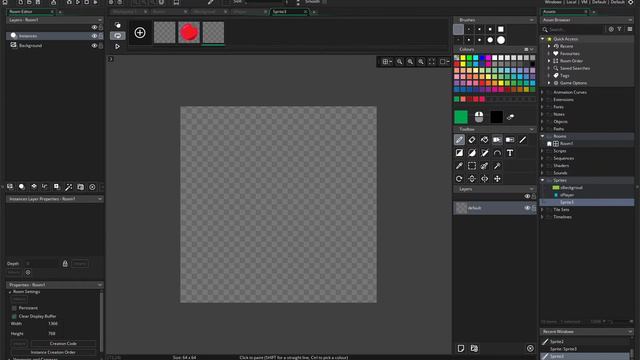640x360 pixels.
Task: Click the Creation Code button
Action: [x=63, y=344]
